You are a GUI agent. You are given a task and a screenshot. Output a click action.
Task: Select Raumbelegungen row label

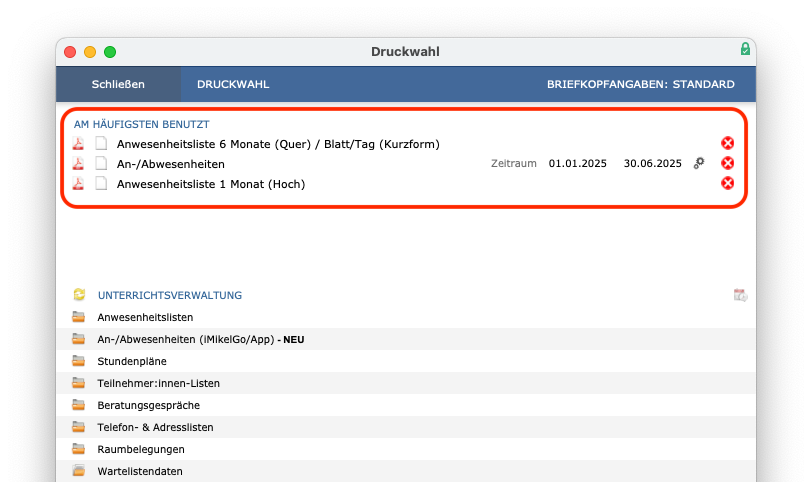141,449
